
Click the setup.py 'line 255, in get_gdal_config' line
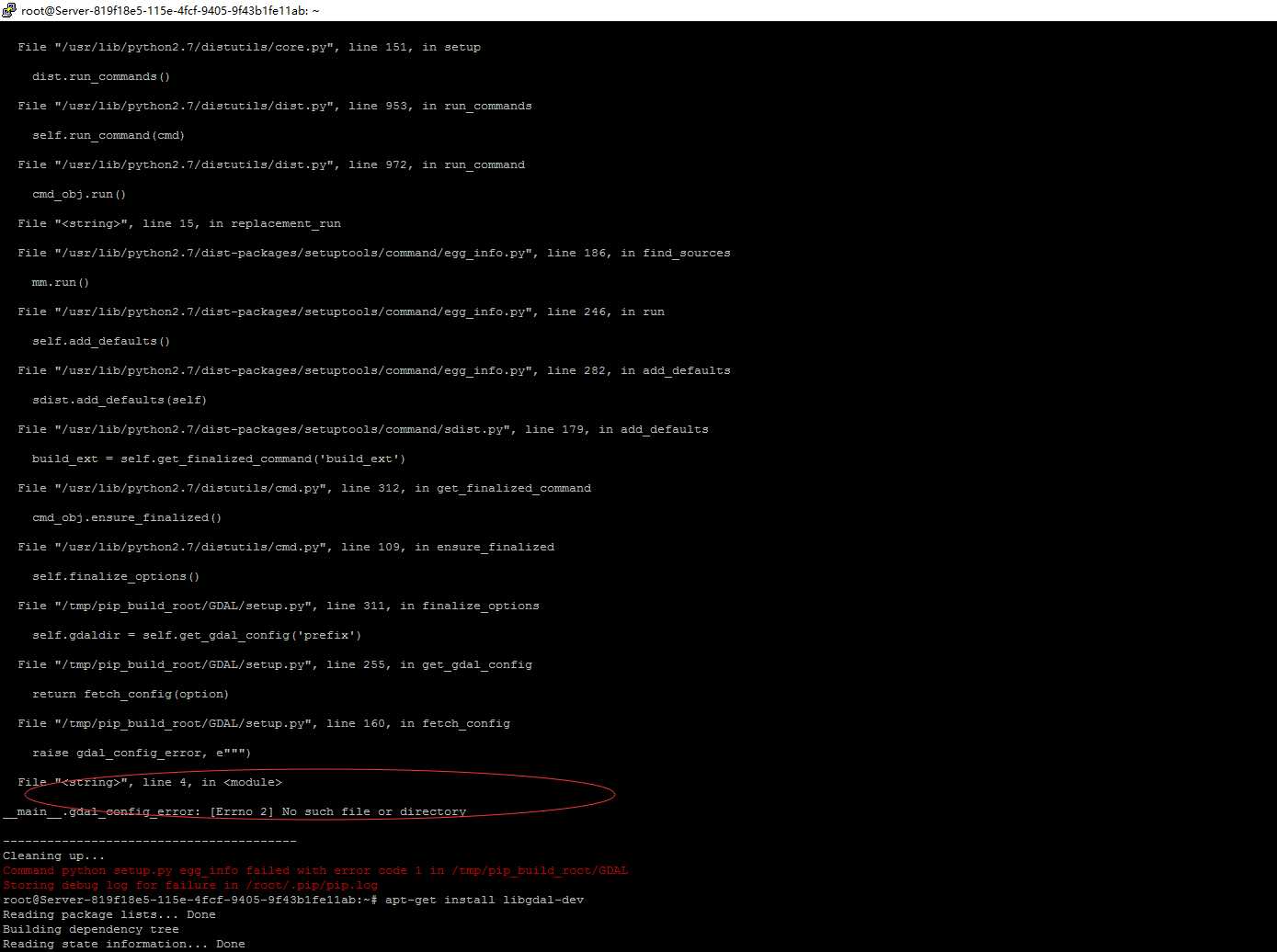pos(275,664)
